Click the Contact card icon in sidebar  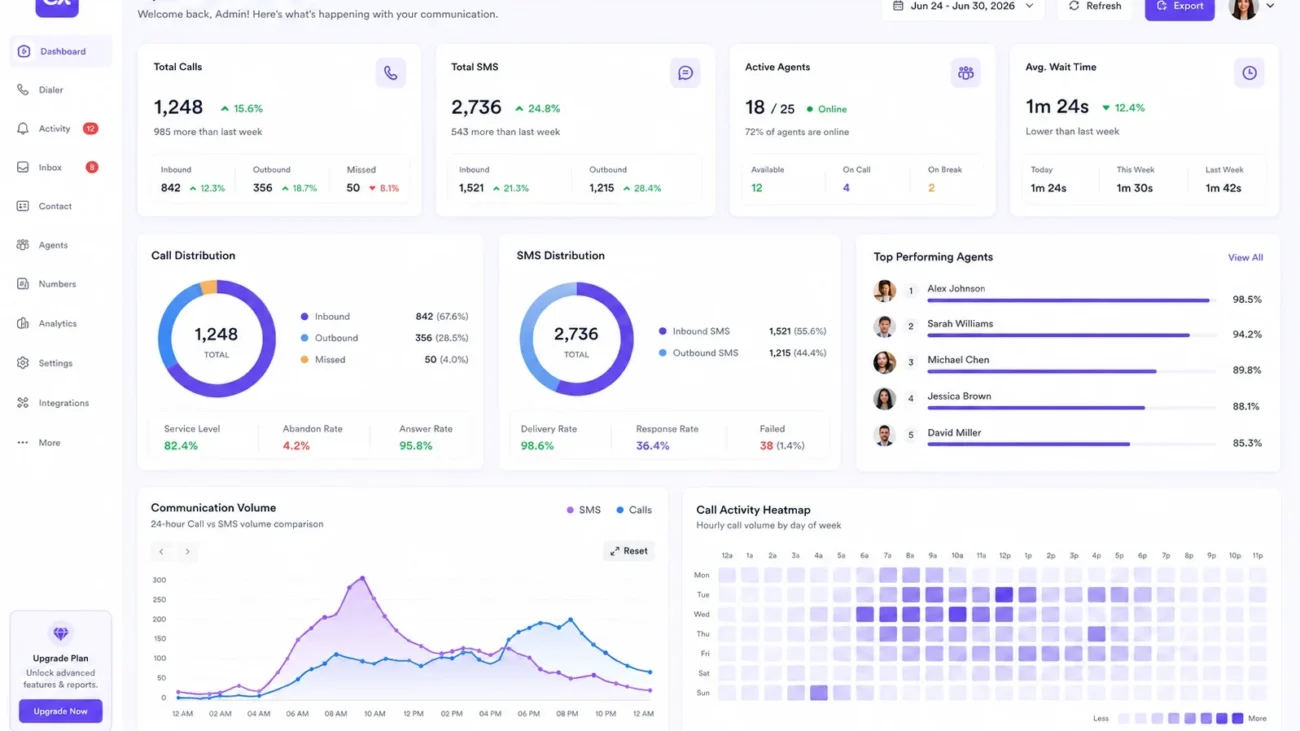tap(23, 207)
